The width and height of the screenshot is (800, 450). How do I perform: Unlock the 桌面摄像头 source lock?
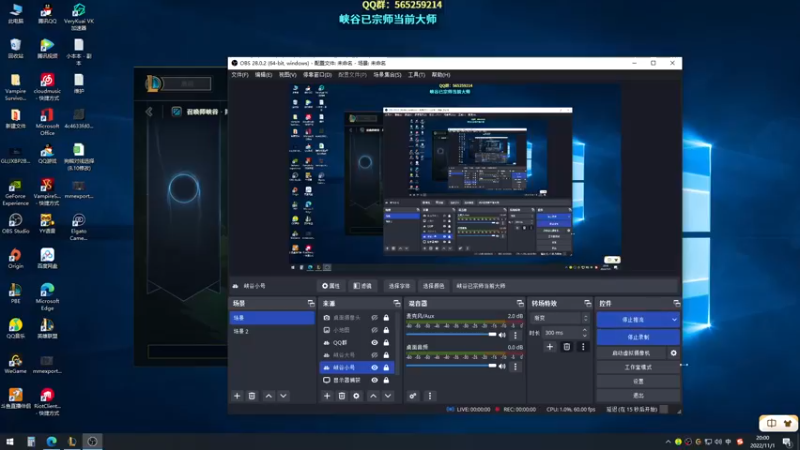(x=386, y=318)
